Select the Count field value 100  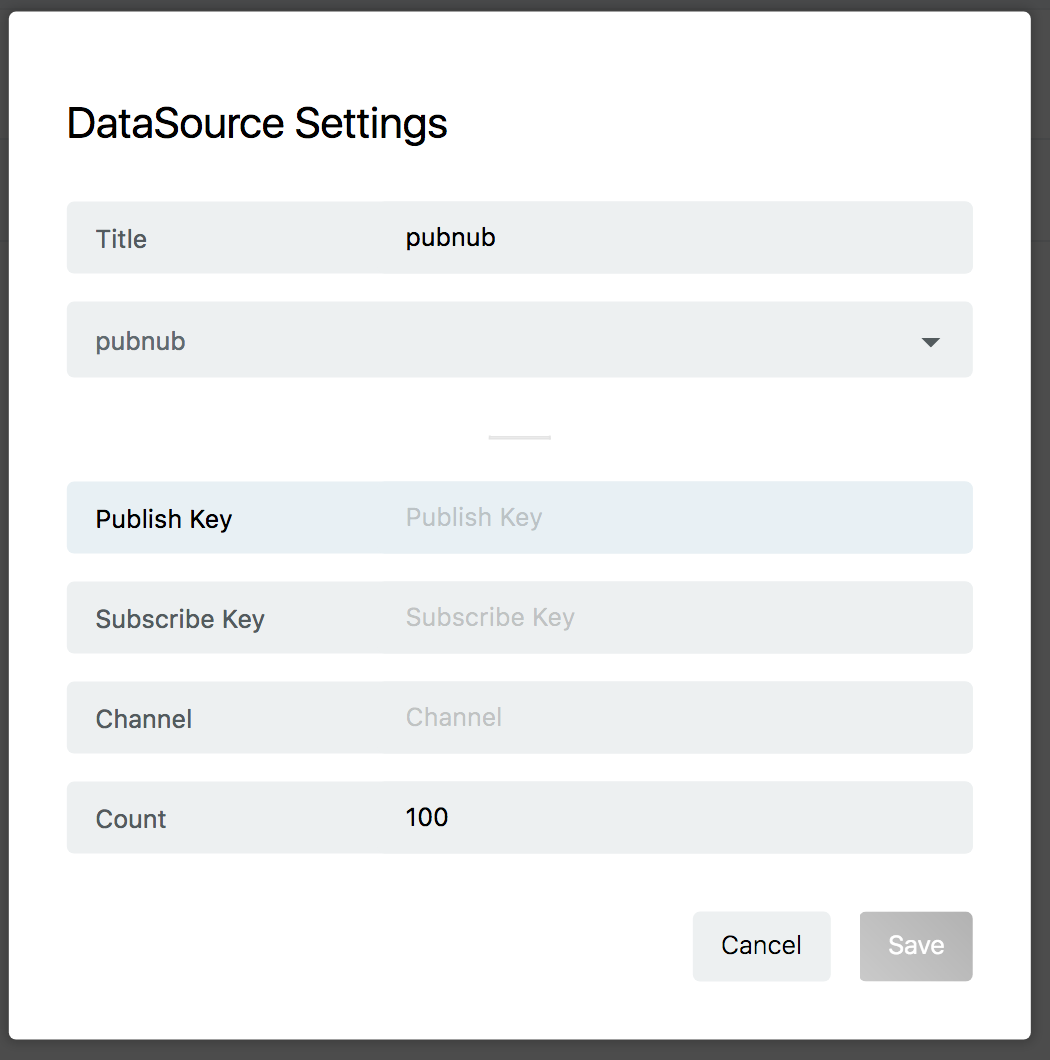(x=427, y=817)
